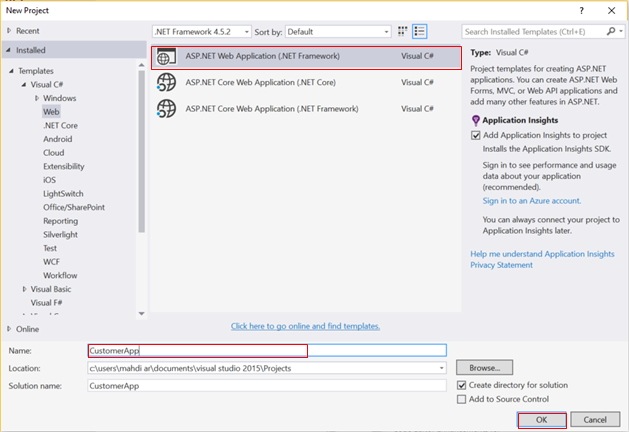Select the Android category

(x=58, y=139)
